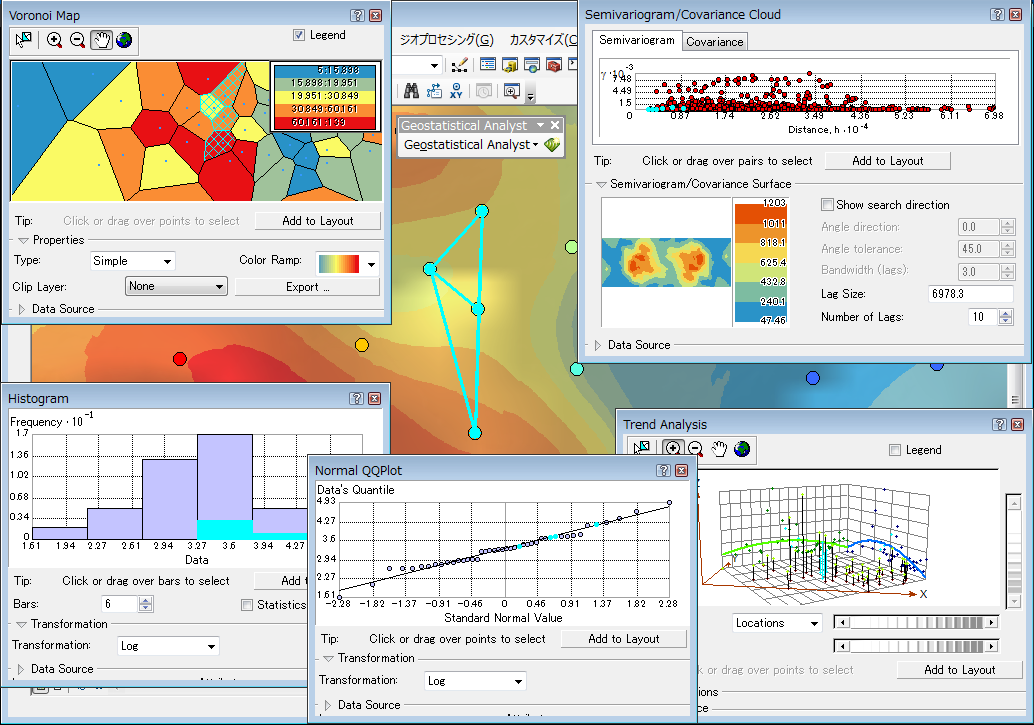
Task: Click Add to Layout in Semivariogram cloud
Action: click(x=888, y=161)
